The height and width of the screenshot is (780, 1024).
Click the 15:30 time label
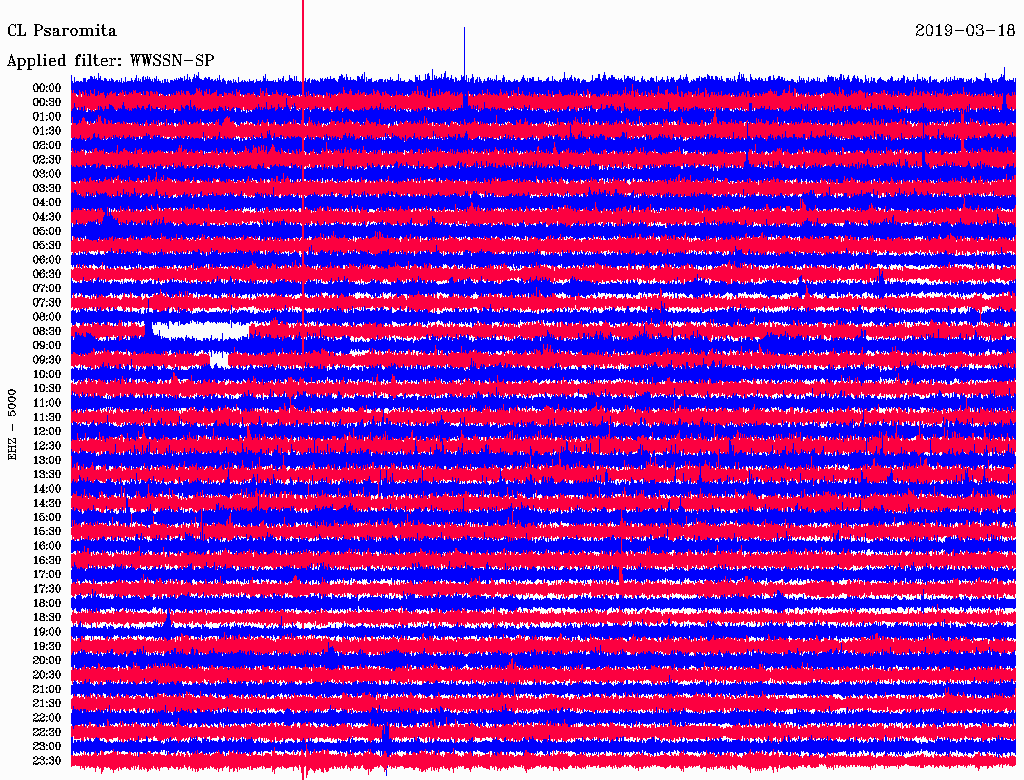(x=47, y=532)
